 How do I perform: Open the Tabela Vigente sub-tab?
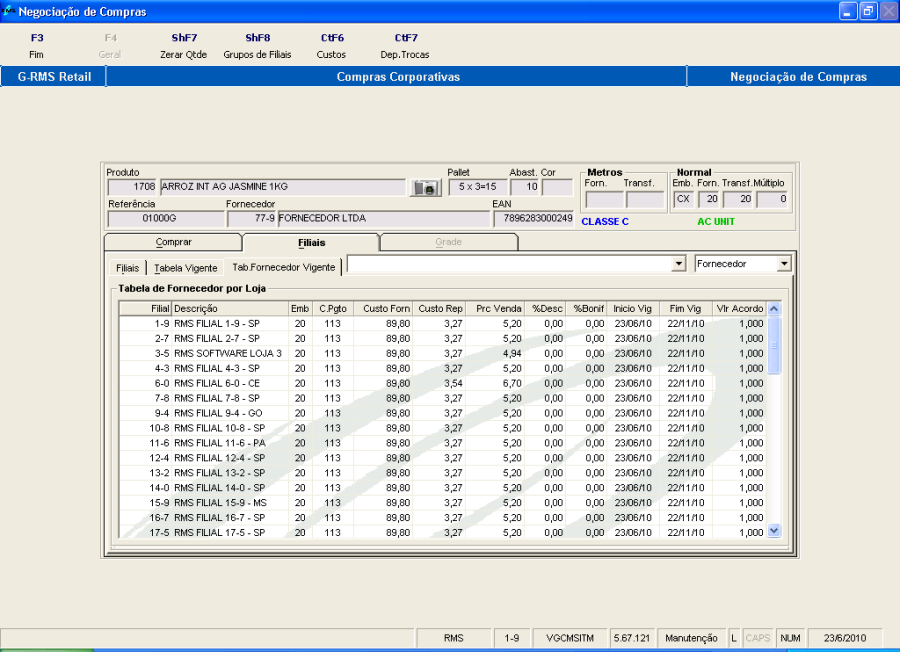186,268
